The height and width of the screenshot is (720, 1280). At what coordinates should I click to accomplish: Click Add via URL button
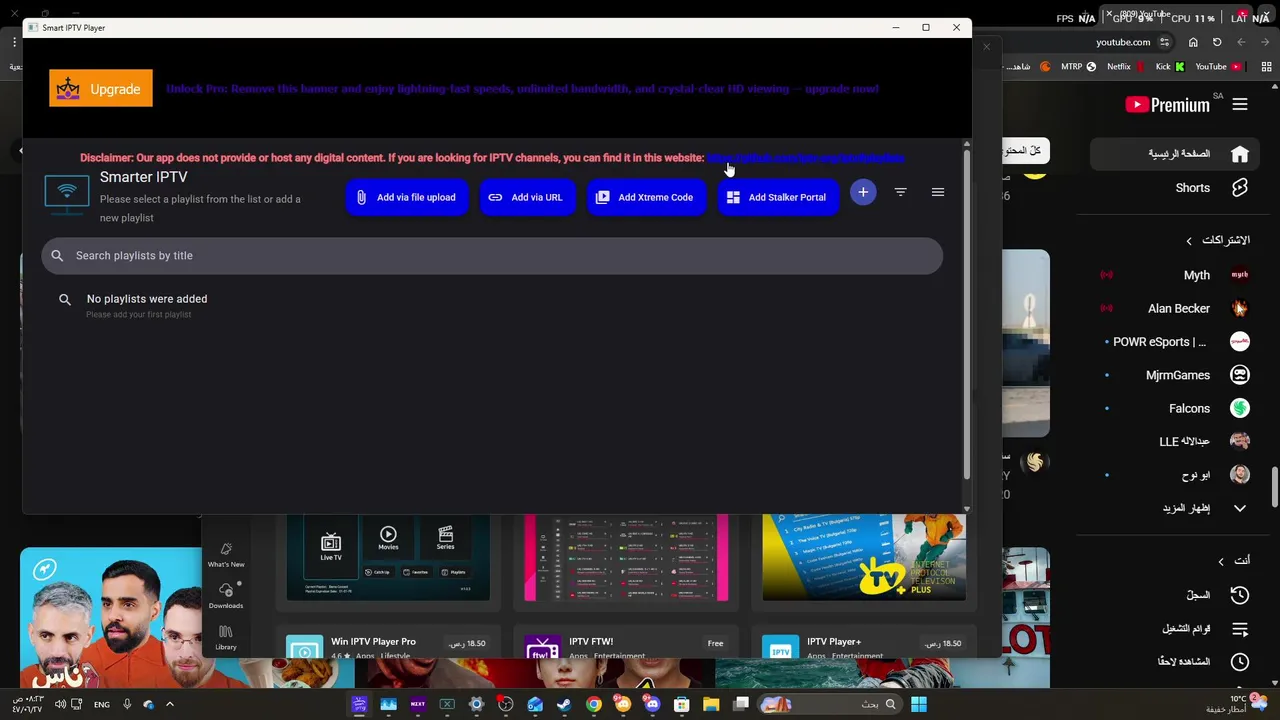click(x=527, y=197)
